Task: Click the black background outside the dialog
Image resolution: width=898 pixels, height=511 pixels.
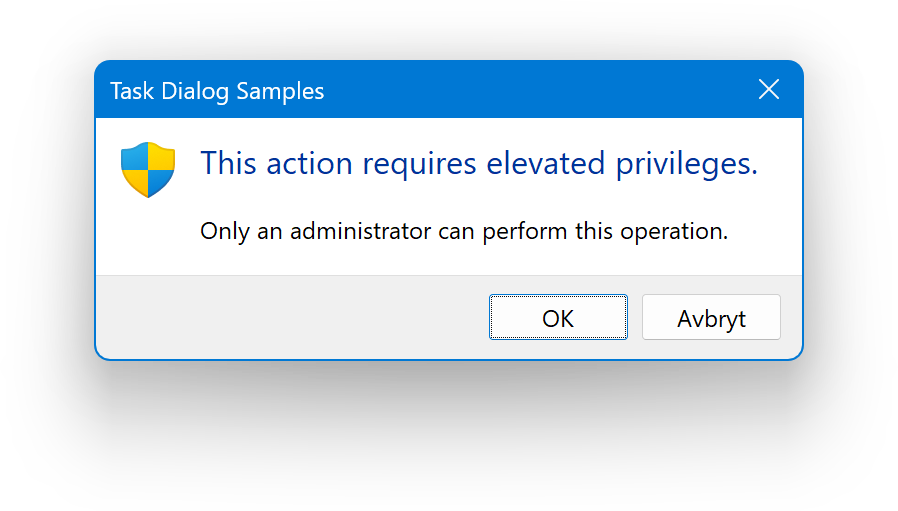Action: pyautogui.click(x=450, y=440)
